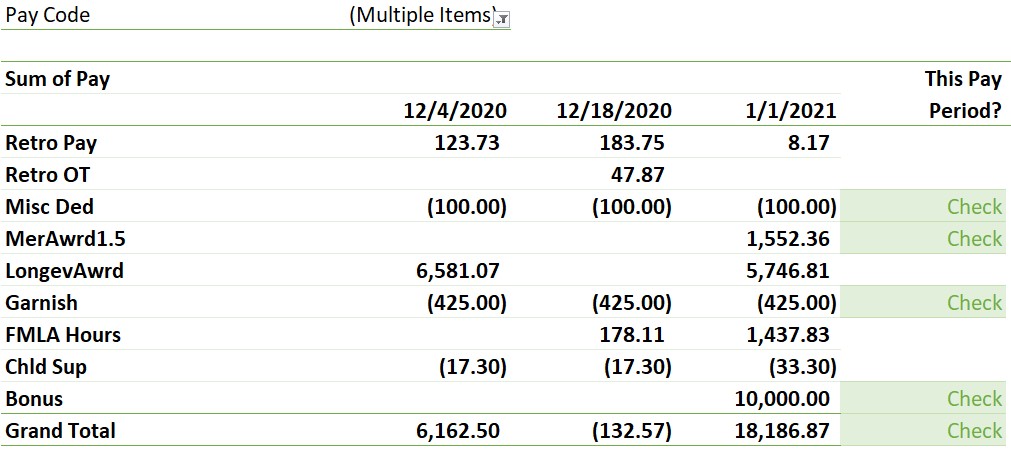Click the Bonus 10,000.00 value cell
This screenshot has width=1011, height=450.
(782, 399)
